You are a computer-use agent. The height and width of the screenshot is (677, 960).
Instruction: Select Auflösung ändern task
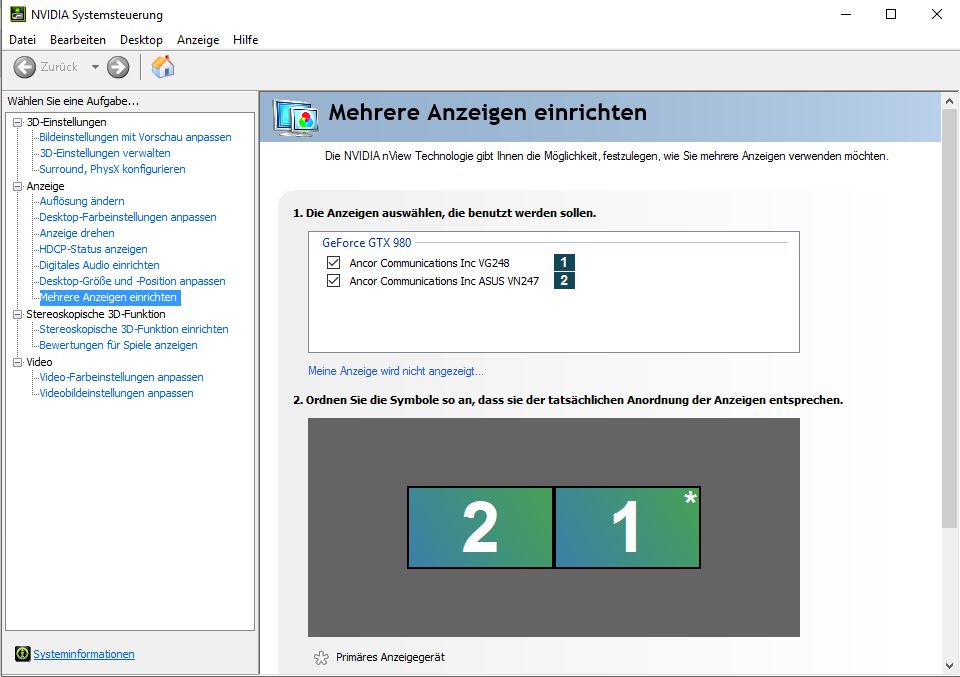(x=81, y=201)
